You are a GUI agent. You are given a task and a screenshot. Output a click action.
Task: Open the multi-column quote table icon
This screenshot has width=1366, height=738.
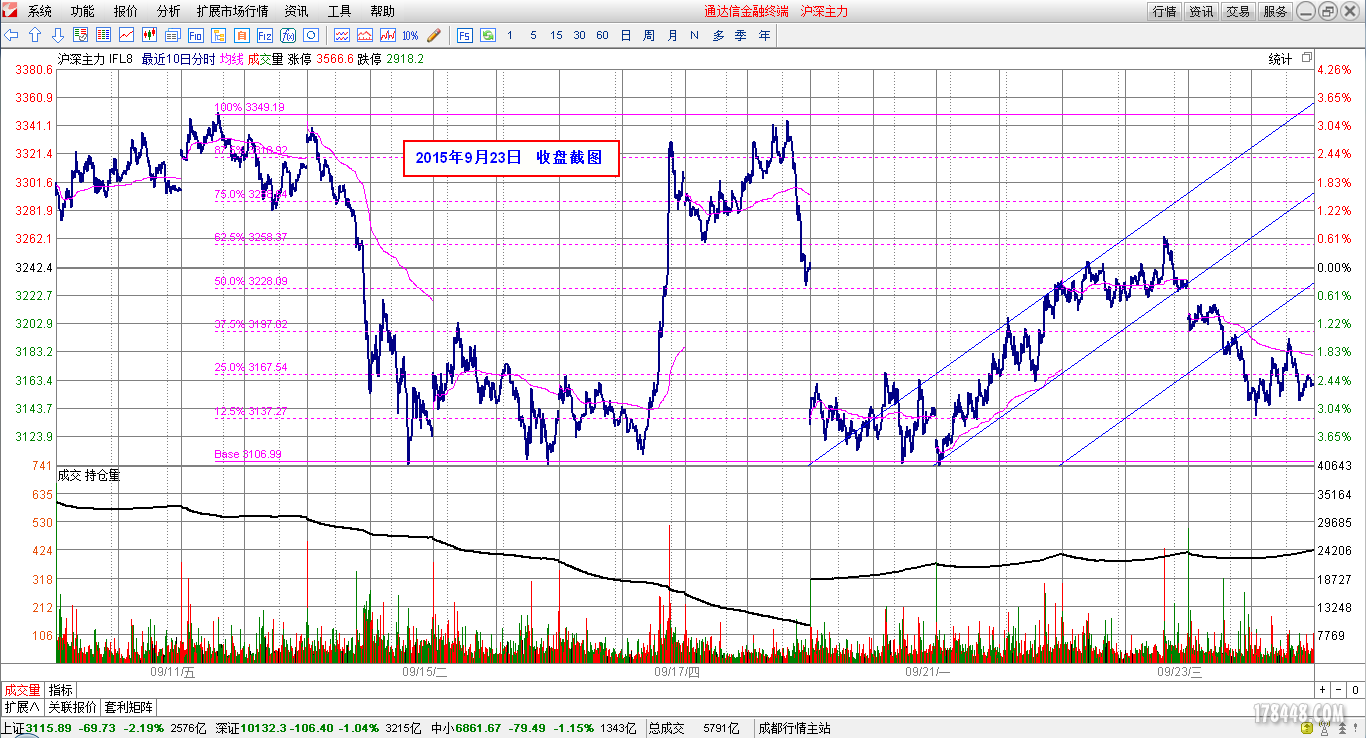click(x=104, y=35)
